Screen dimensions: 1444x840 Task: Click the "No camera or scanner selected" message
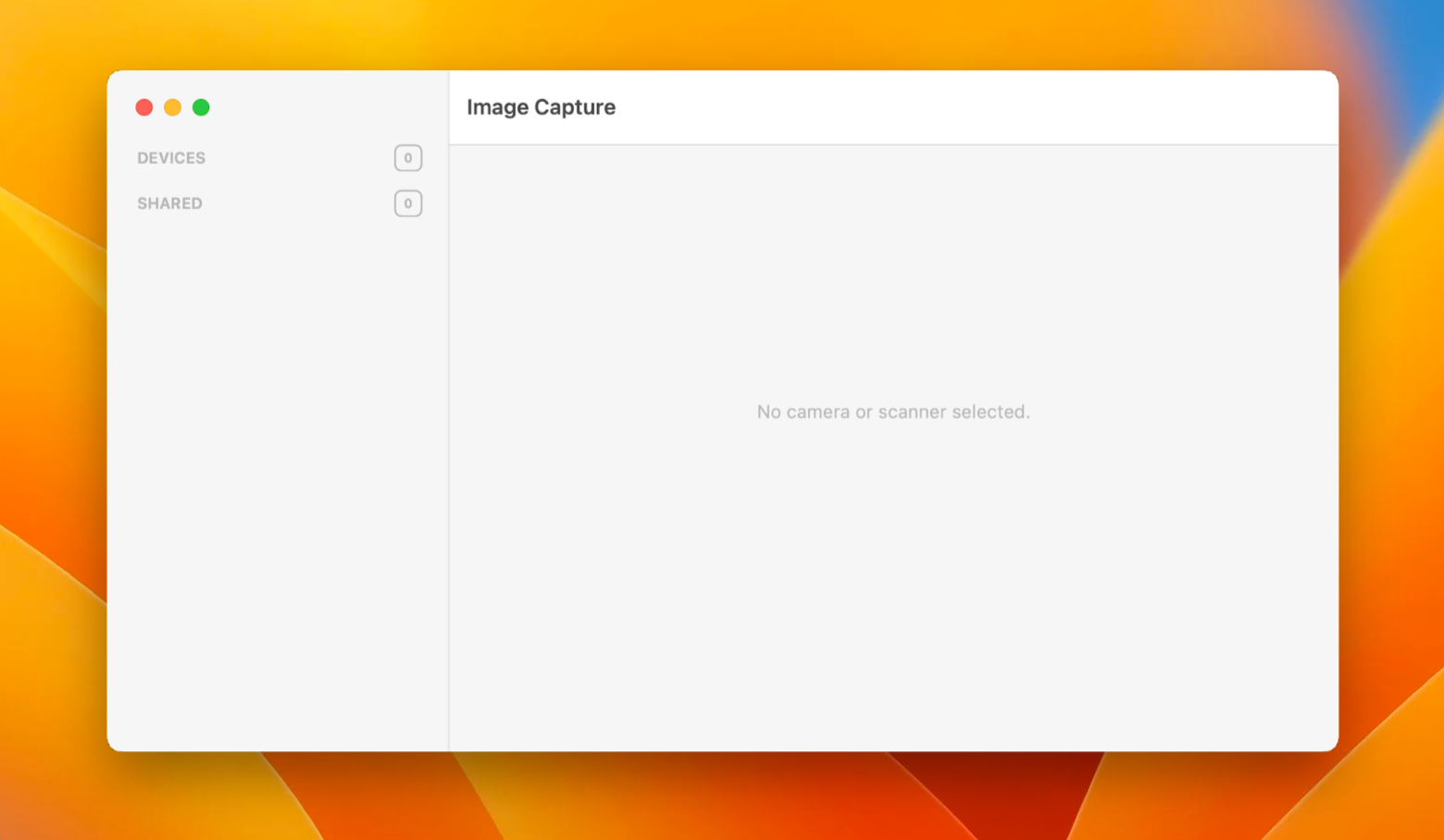pyautogui.click(x=892, y=412)
